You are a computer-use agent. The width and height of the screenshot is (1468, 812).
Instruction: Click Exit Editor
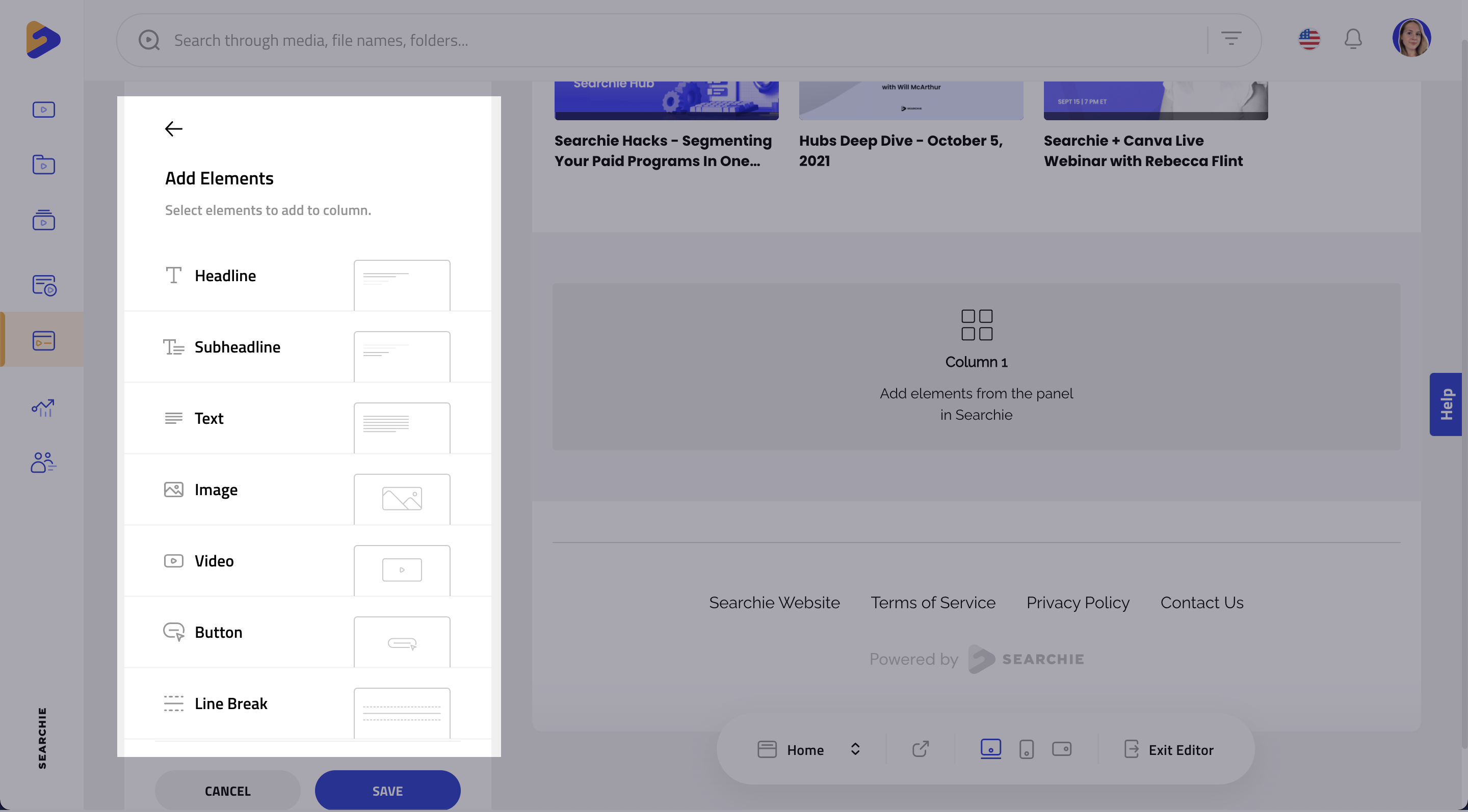[x=1169, y=749]
